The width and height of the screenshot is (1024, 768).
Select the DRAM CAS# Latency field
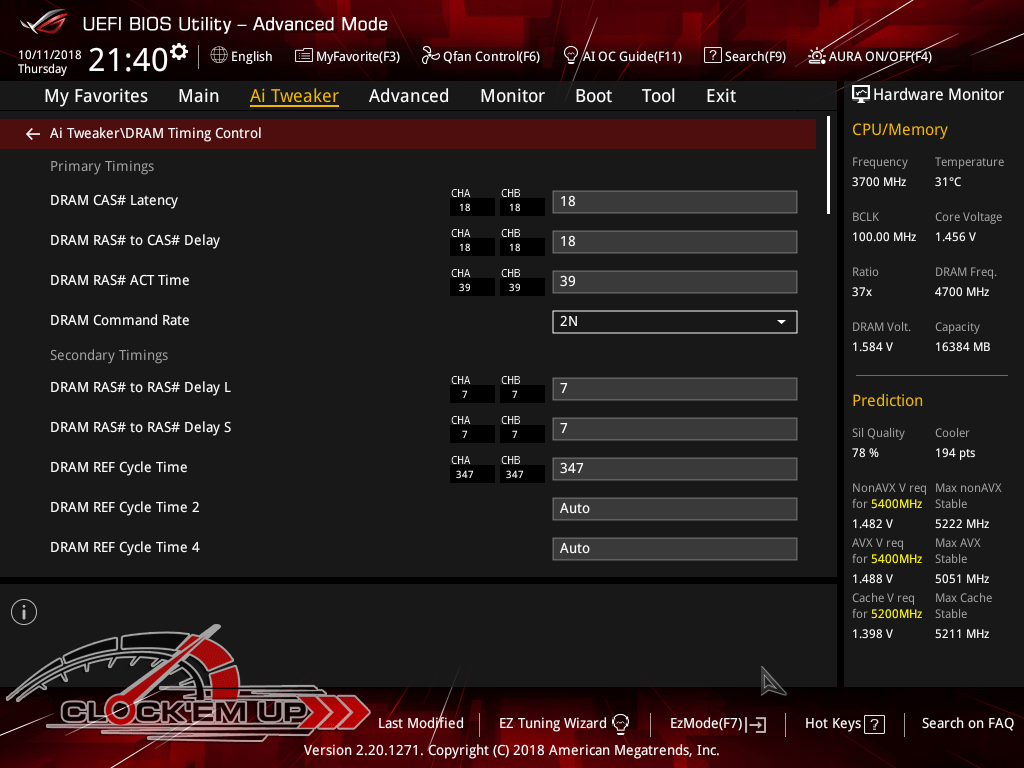674,201
